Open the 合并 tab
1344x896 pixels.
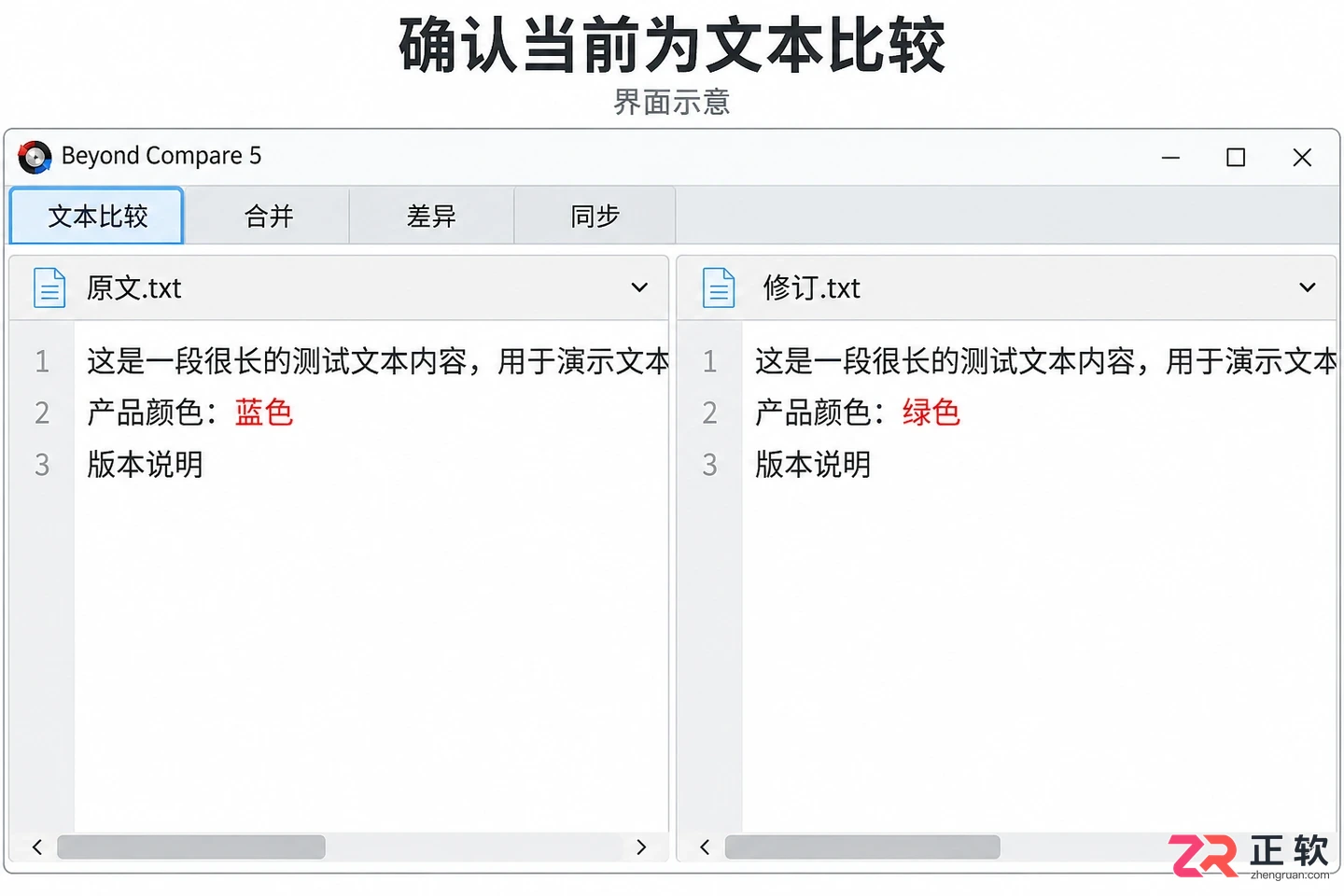coord(268,217)
